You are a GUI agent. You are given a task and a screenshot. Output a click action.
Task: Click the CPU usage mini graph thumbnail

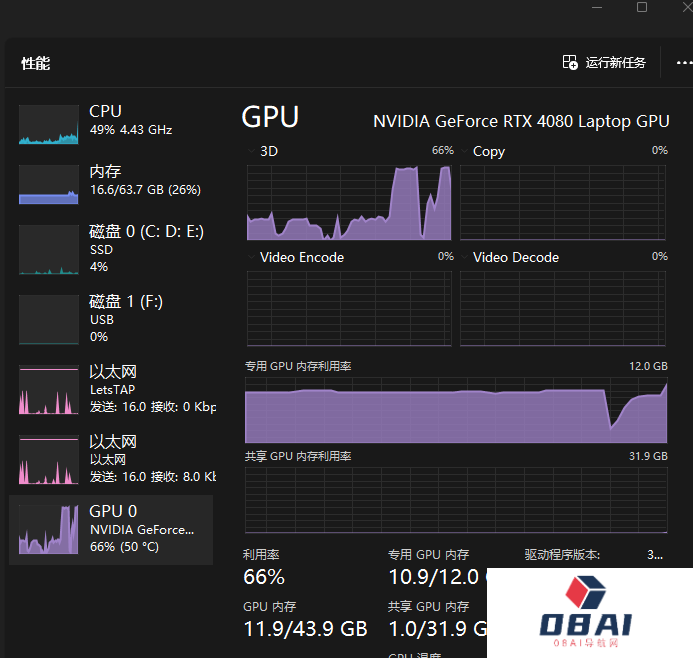click(x=49, y=124)
